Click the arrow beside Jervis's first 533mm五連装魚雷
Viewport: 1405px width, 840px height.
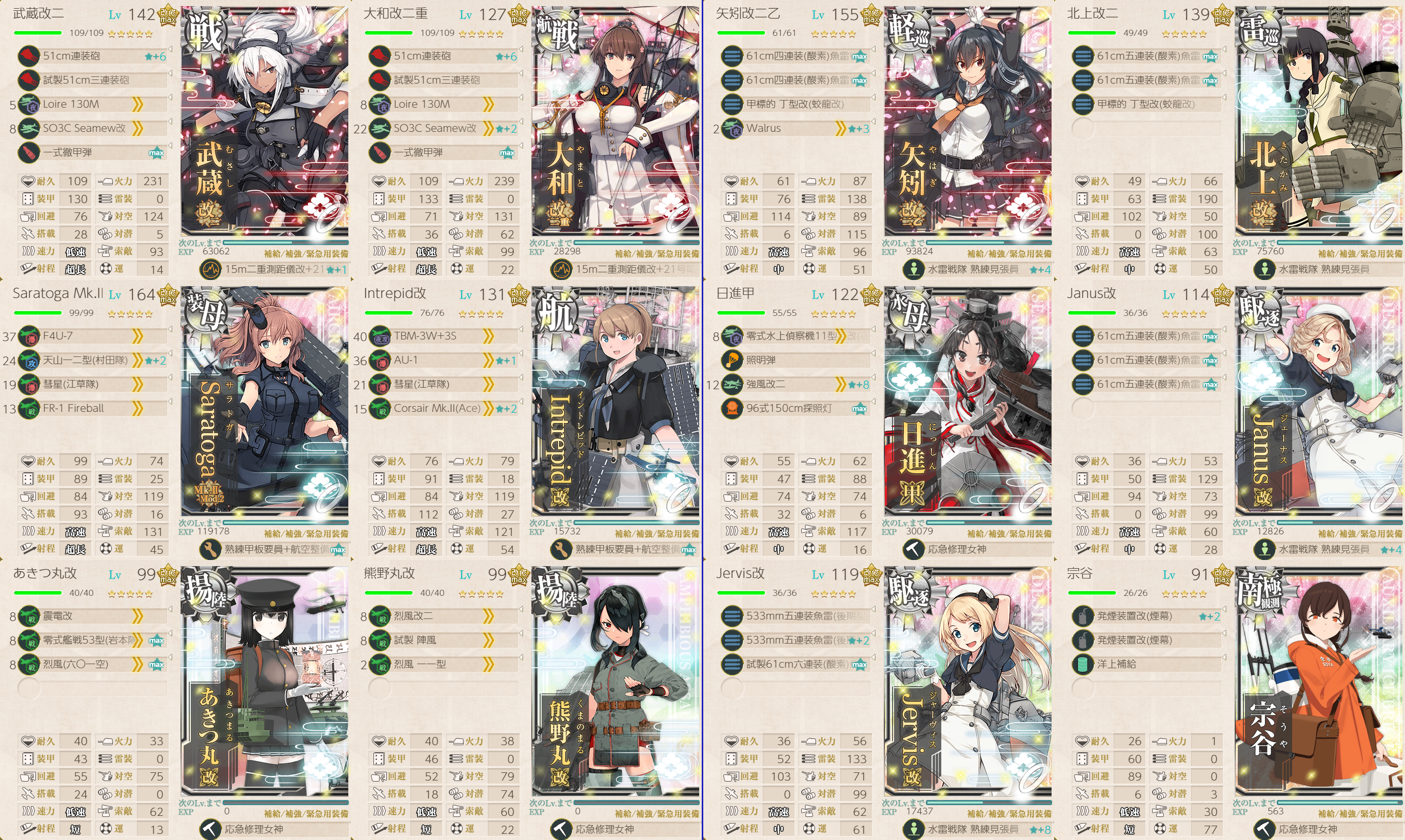pos(874,610)
